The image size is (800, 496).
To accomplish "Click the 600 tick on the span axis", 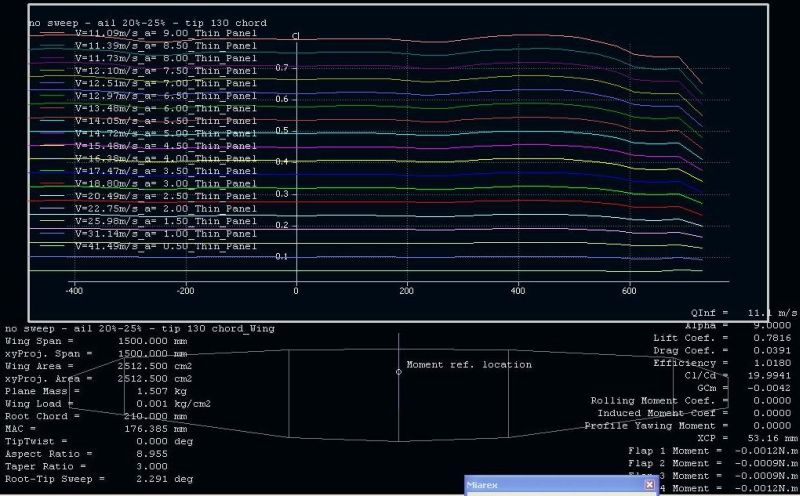I will (629, 291).
